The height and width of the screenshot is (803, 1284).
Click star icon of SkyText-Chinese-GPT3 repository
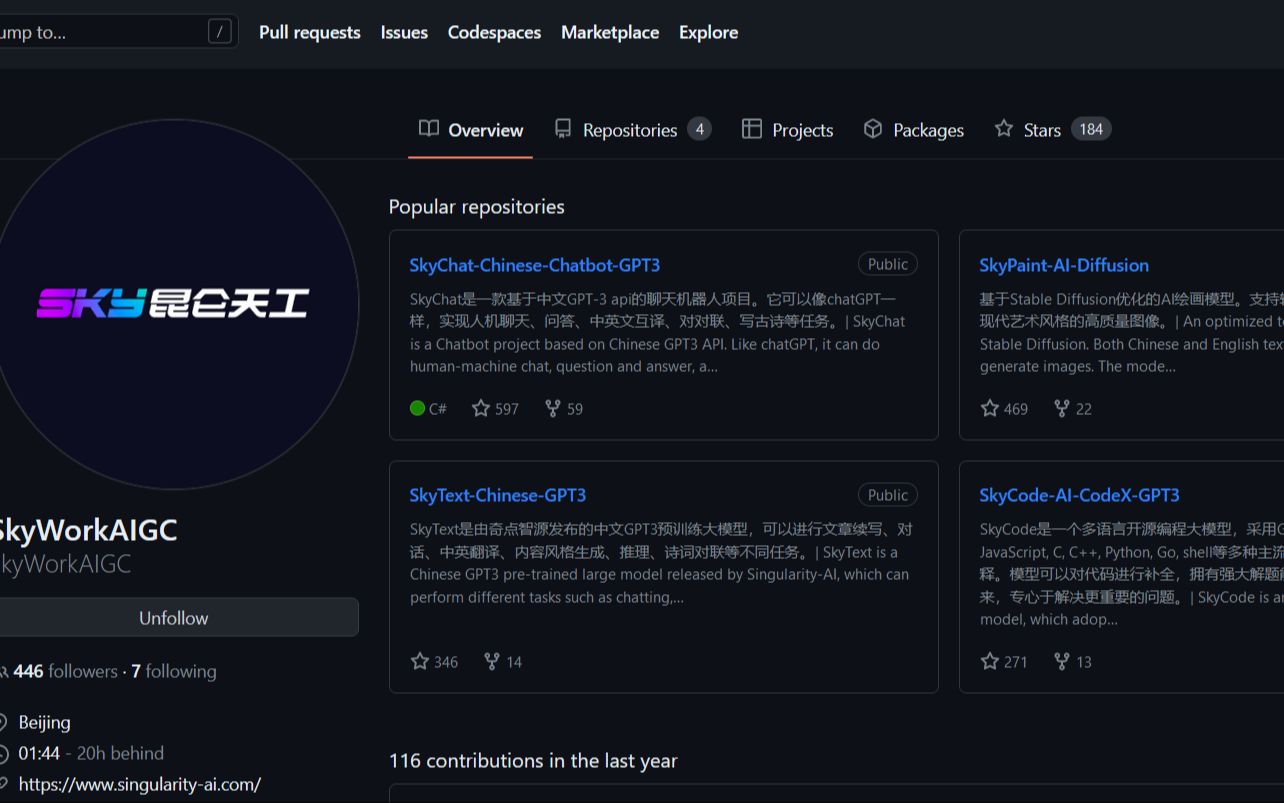tap(420, 661)
